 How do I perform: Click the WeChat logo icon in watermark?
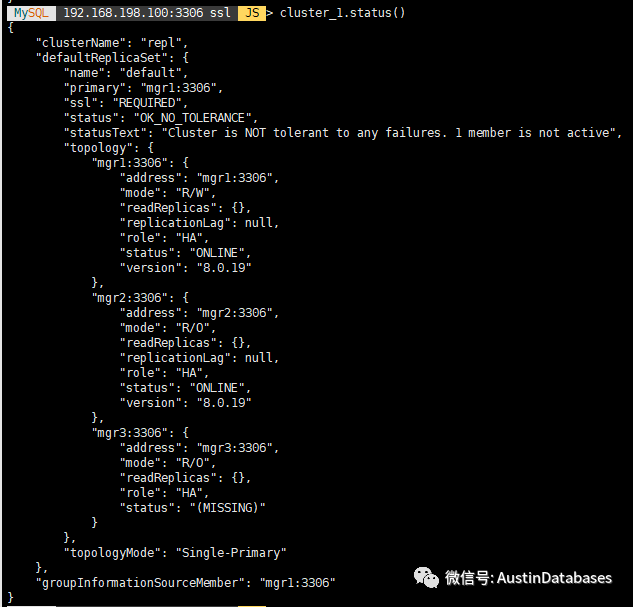click(427, 578)
